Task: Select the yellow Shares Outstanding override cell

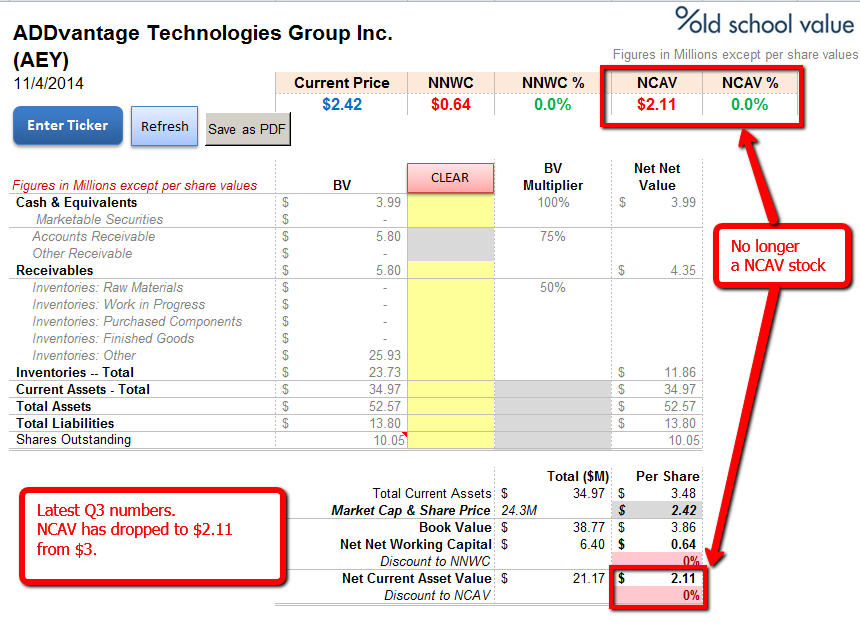Action: (x=450, y=440)
